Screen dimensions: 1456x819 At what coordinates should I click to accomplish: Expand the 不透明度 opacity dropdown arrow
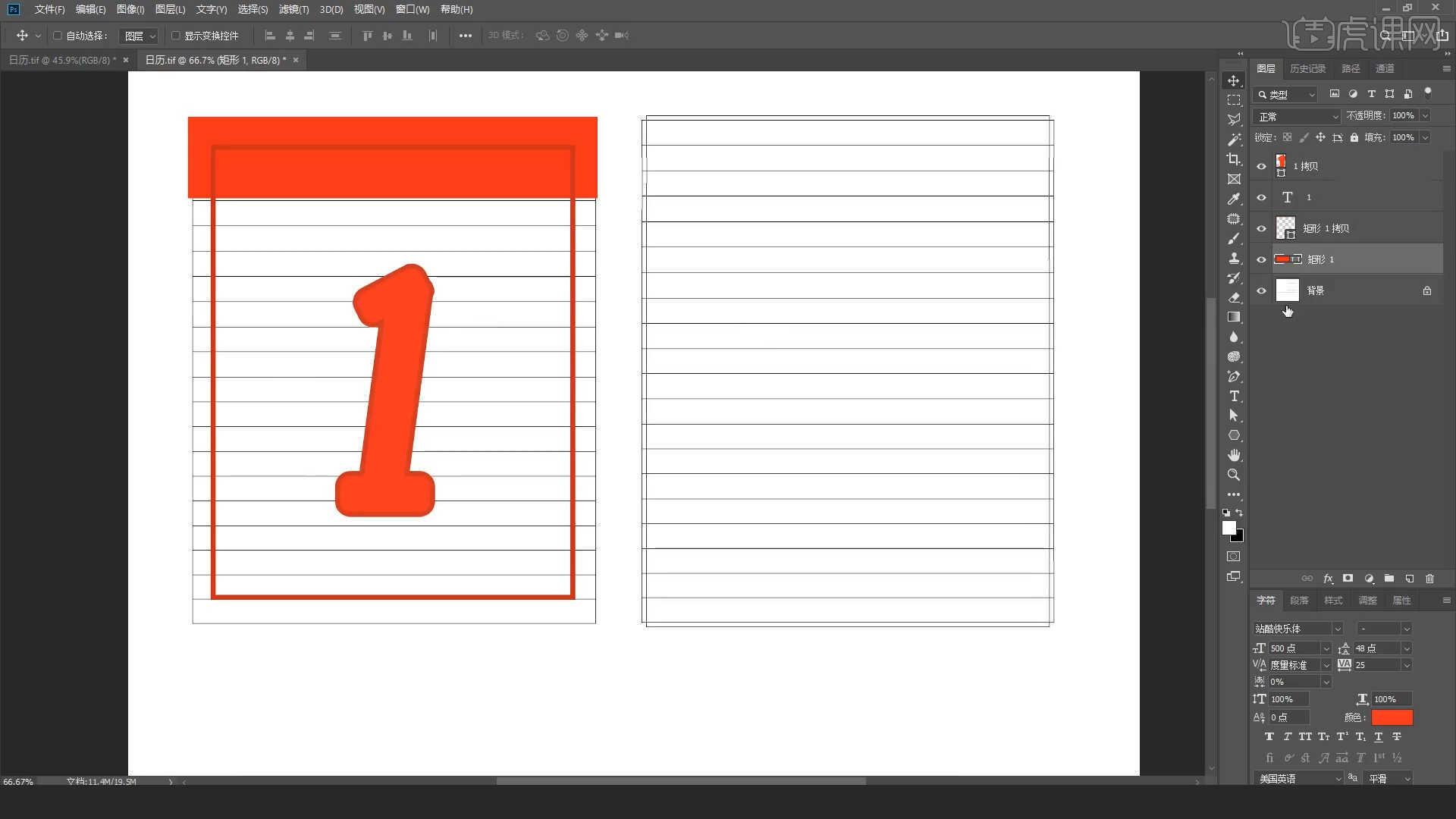point(1425,116)
